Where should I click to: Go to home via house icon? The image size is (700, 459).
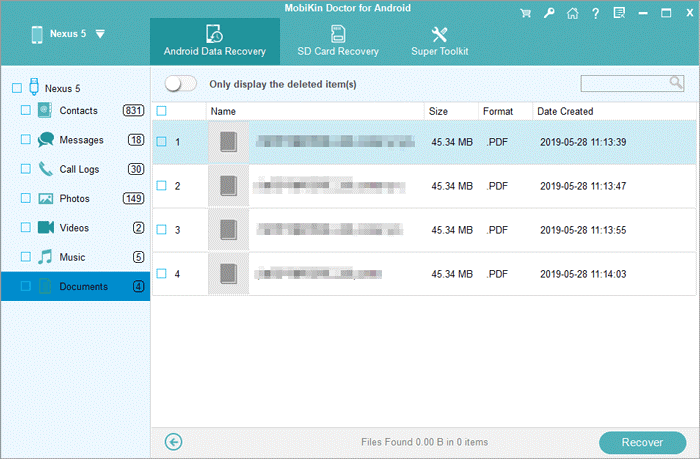(572, 13)
